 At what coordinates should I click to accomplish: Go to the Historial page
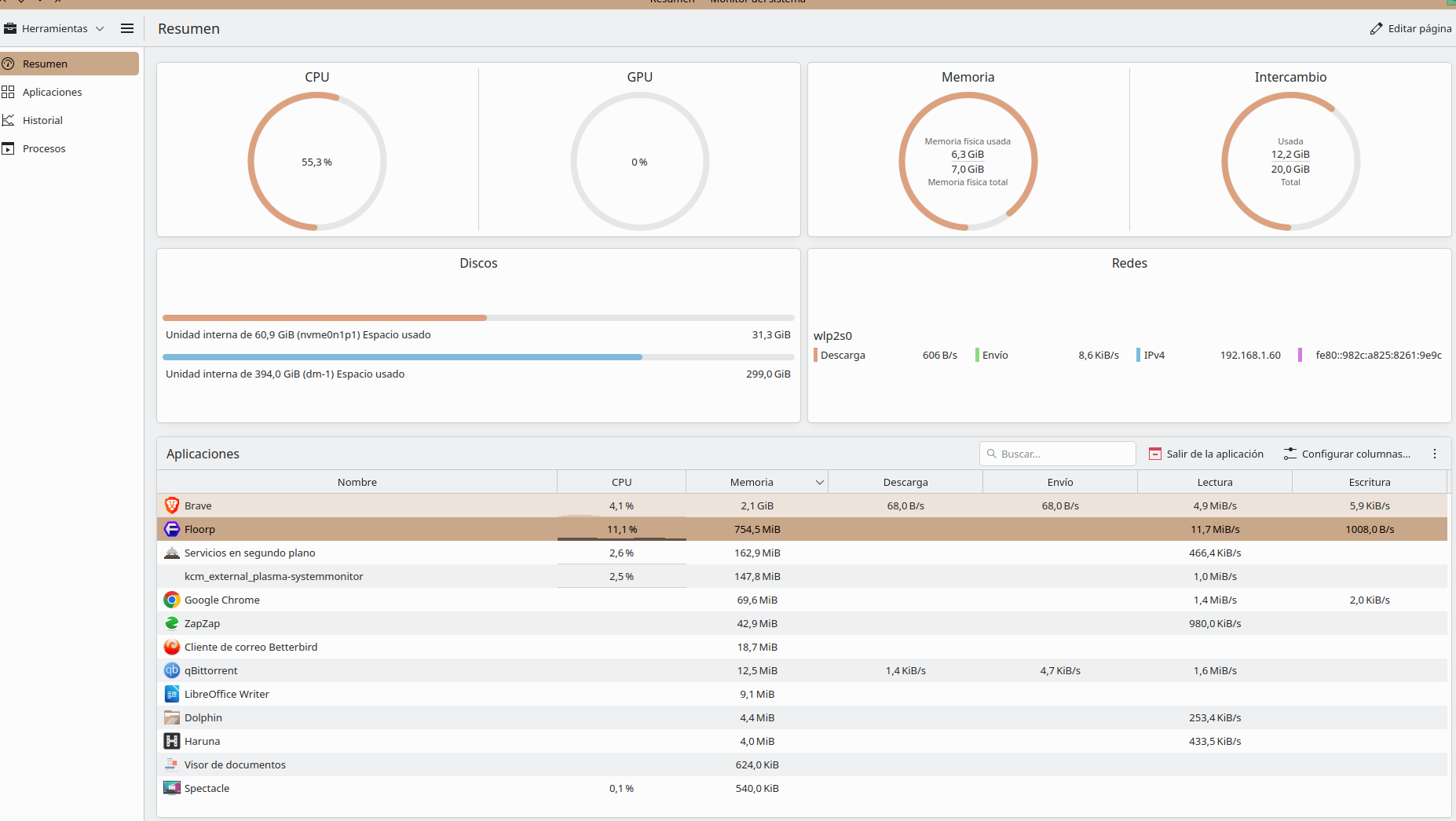(x=42, y=120)
